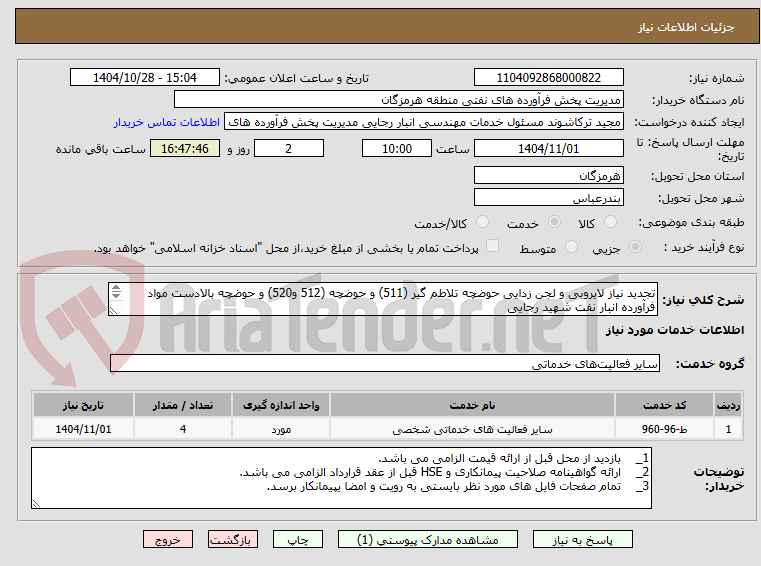This screenshot has width=761, height=566.
Task: Click the resize grip of شرح کلی نیاز box
Action: pos(113,311)
